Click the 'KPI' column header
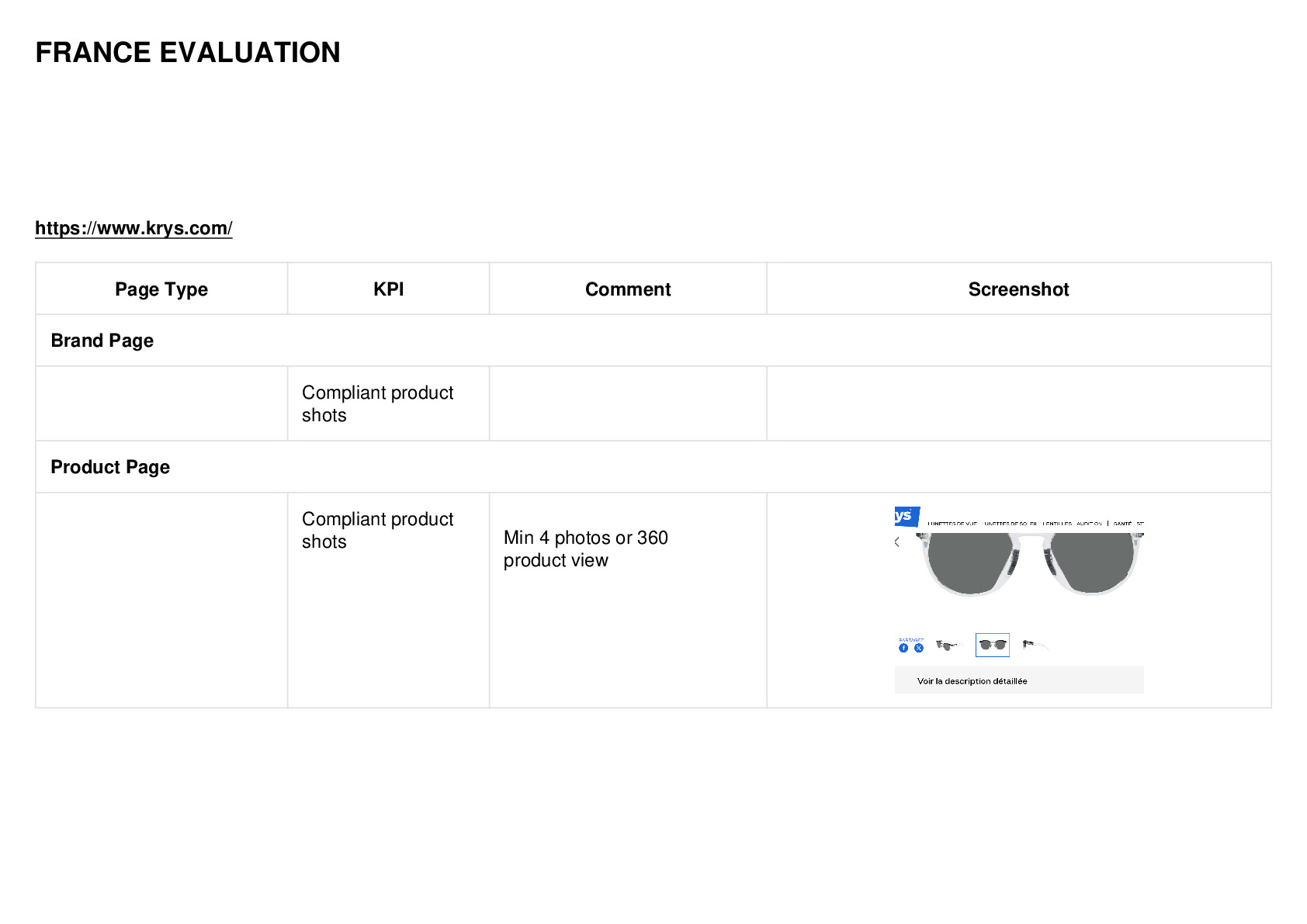The width and height of the screenshot is (1307, 924). (x=389, y=289)
